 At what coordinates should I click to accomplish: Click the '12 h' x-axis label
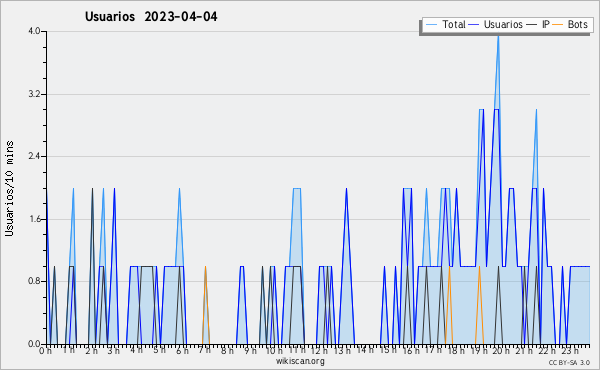click(319, 351)
